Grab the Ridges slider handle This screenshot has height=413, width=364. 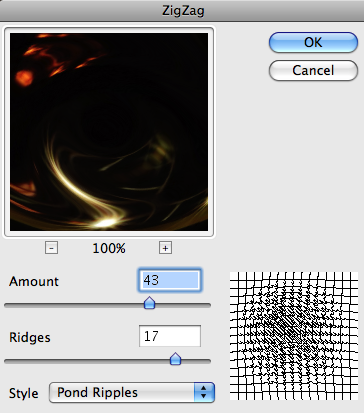[175, 359]
